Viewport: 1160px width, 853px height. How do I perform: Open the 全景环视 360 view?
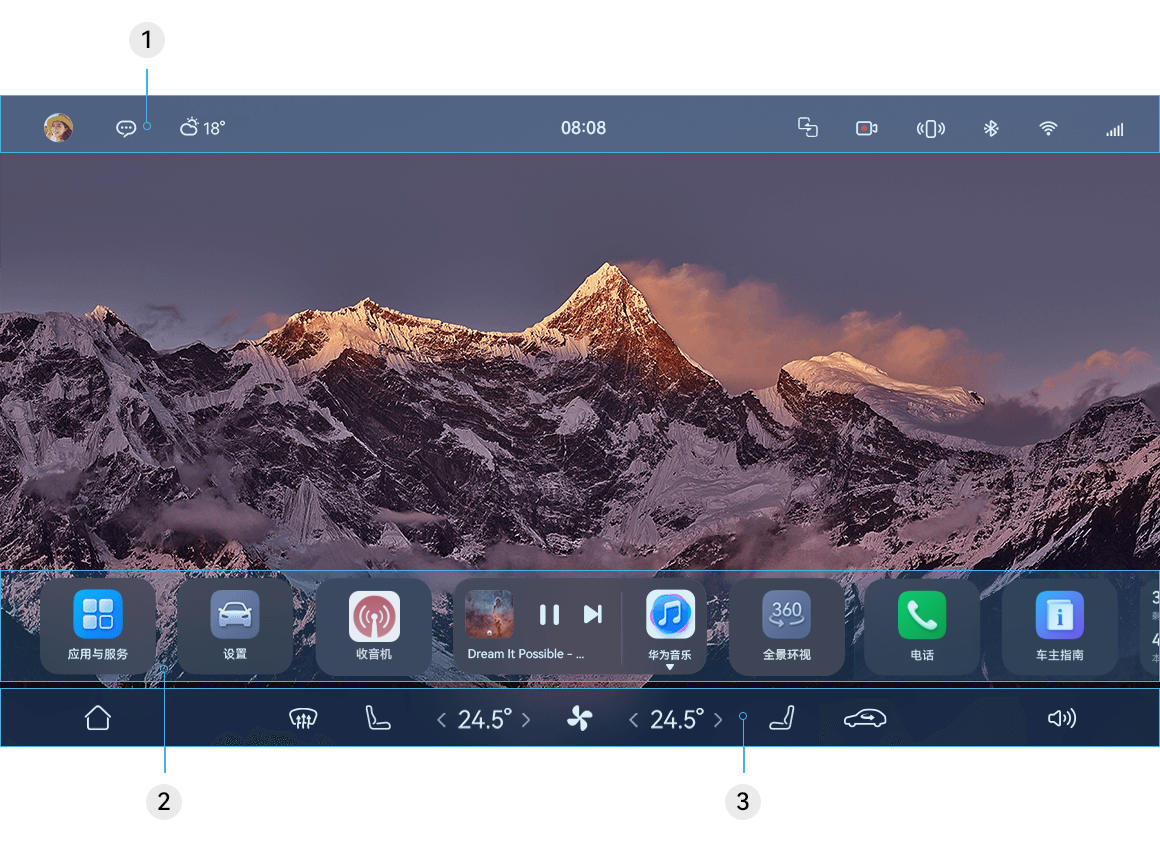[x=787, y=615]
